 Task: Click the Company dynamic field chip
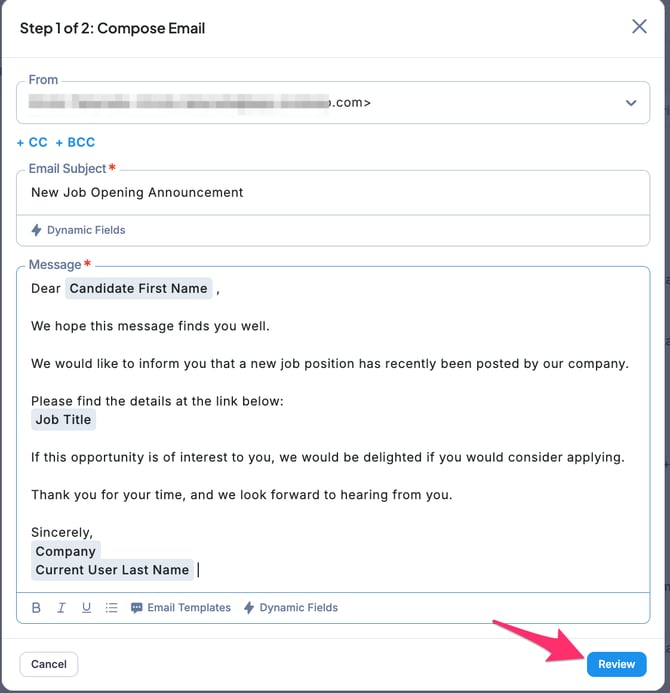(x=66, y=551)
